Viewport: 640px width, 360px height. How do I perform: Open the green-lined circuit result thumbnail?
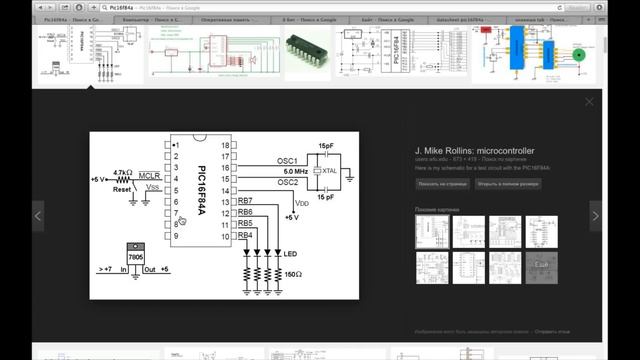click(215, 52)
